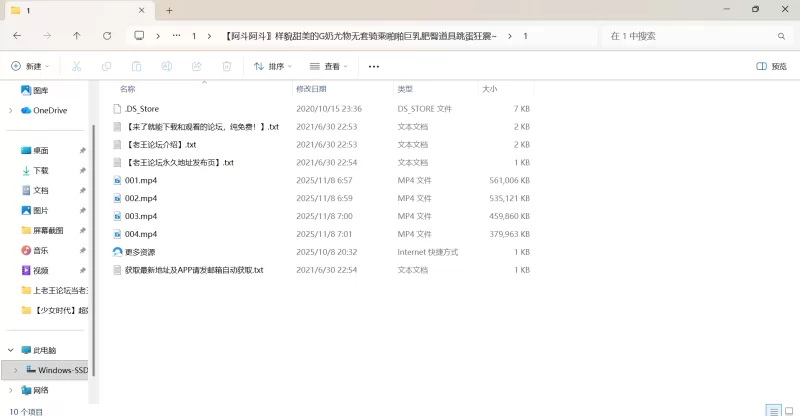Switch to large icons view in status bar

pos(788,410)
